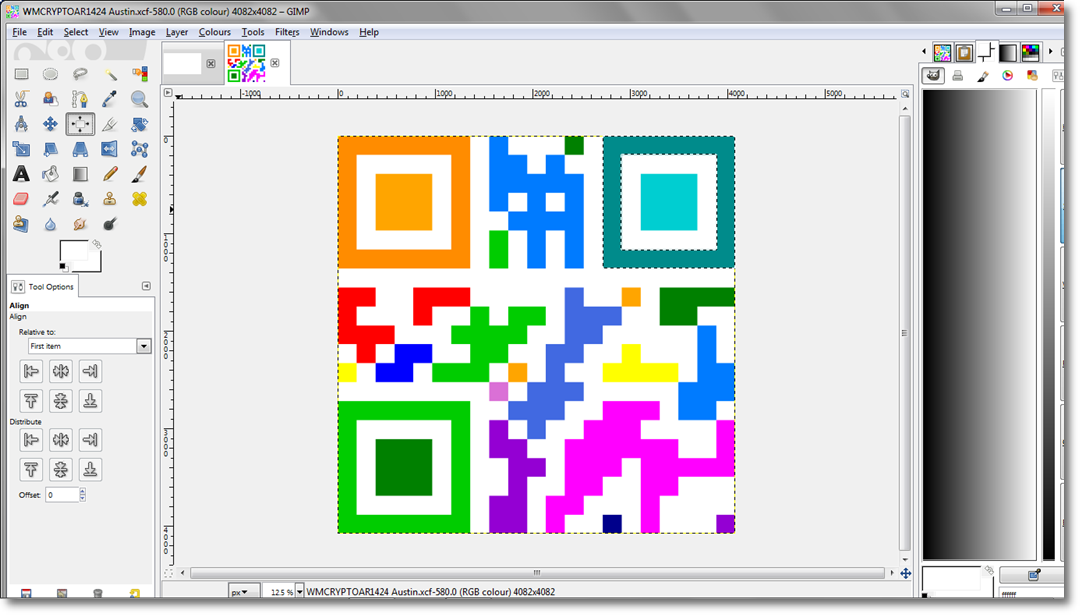
Task: Open the zoom percentage dropdown arrow
Action: 300,592
